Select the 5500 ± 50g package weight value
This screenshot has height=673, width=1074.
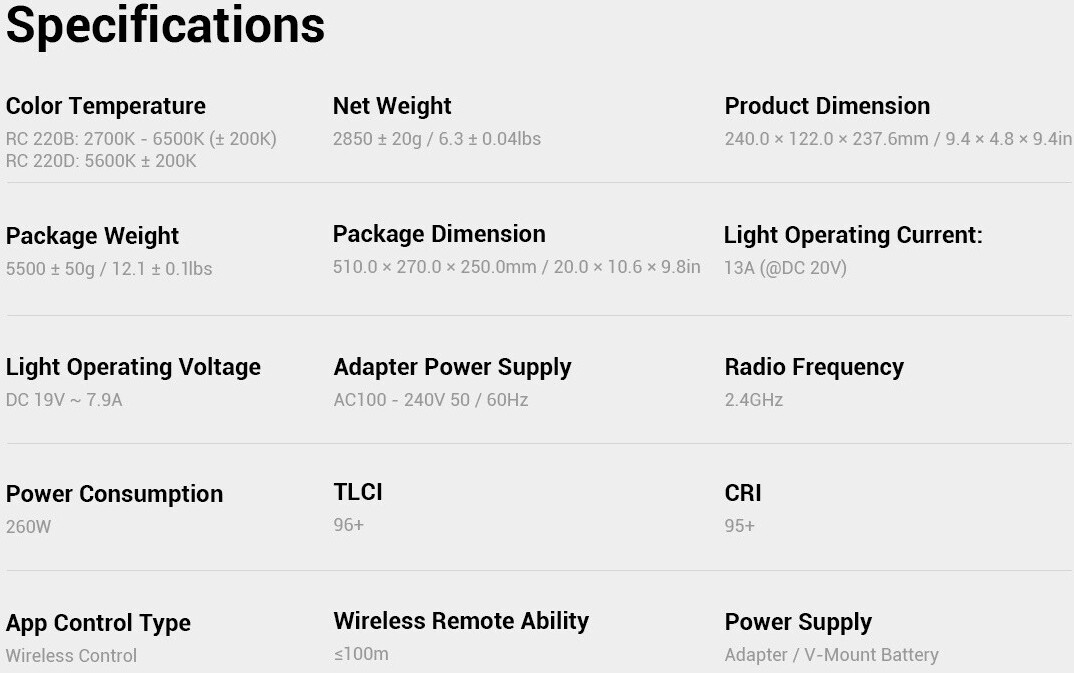click(x=109, y=269)
